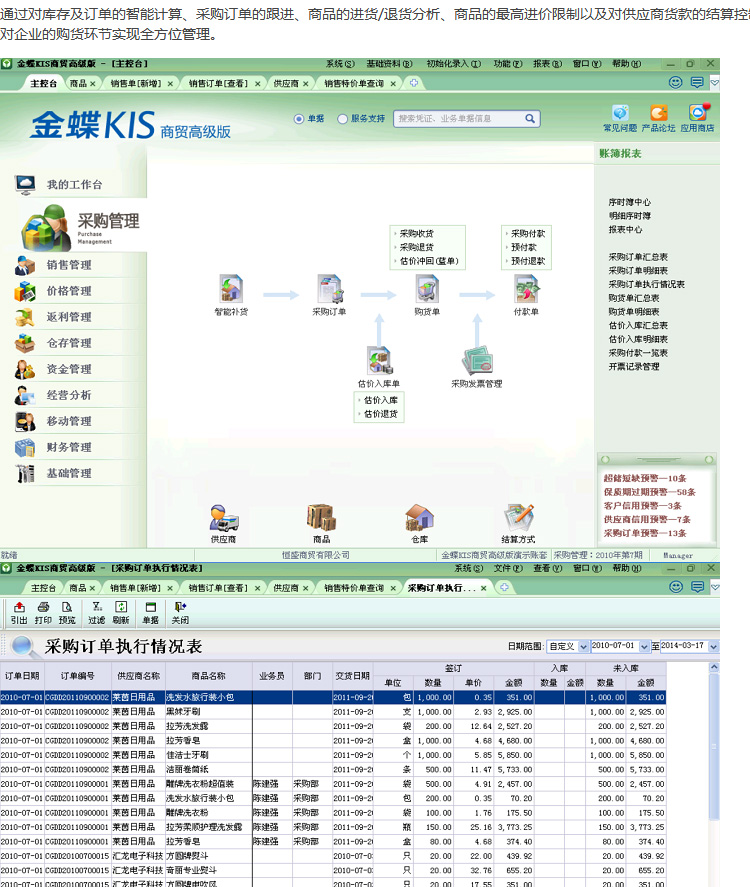Open 系统(S) menu in upper window

(x=340, y=64)
